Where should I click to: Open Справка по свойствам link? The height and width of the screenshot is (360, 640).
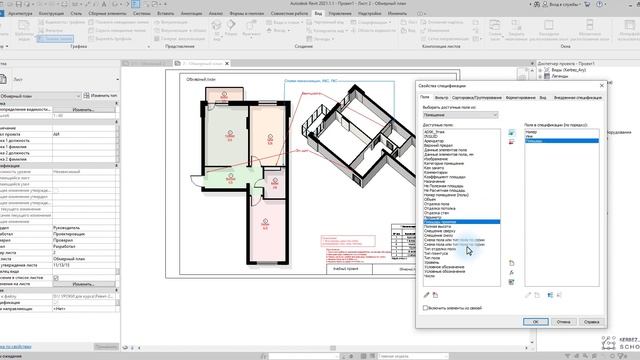16,347
